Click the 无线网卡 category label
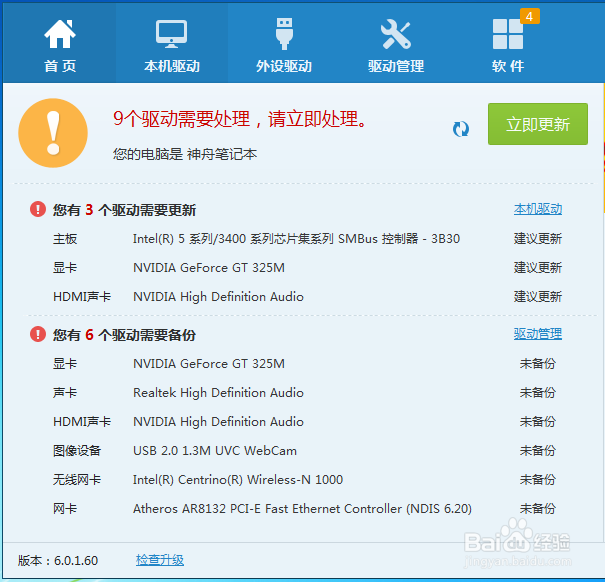The height and width of the screenshot is (582, 605). (x=77, y=479)
